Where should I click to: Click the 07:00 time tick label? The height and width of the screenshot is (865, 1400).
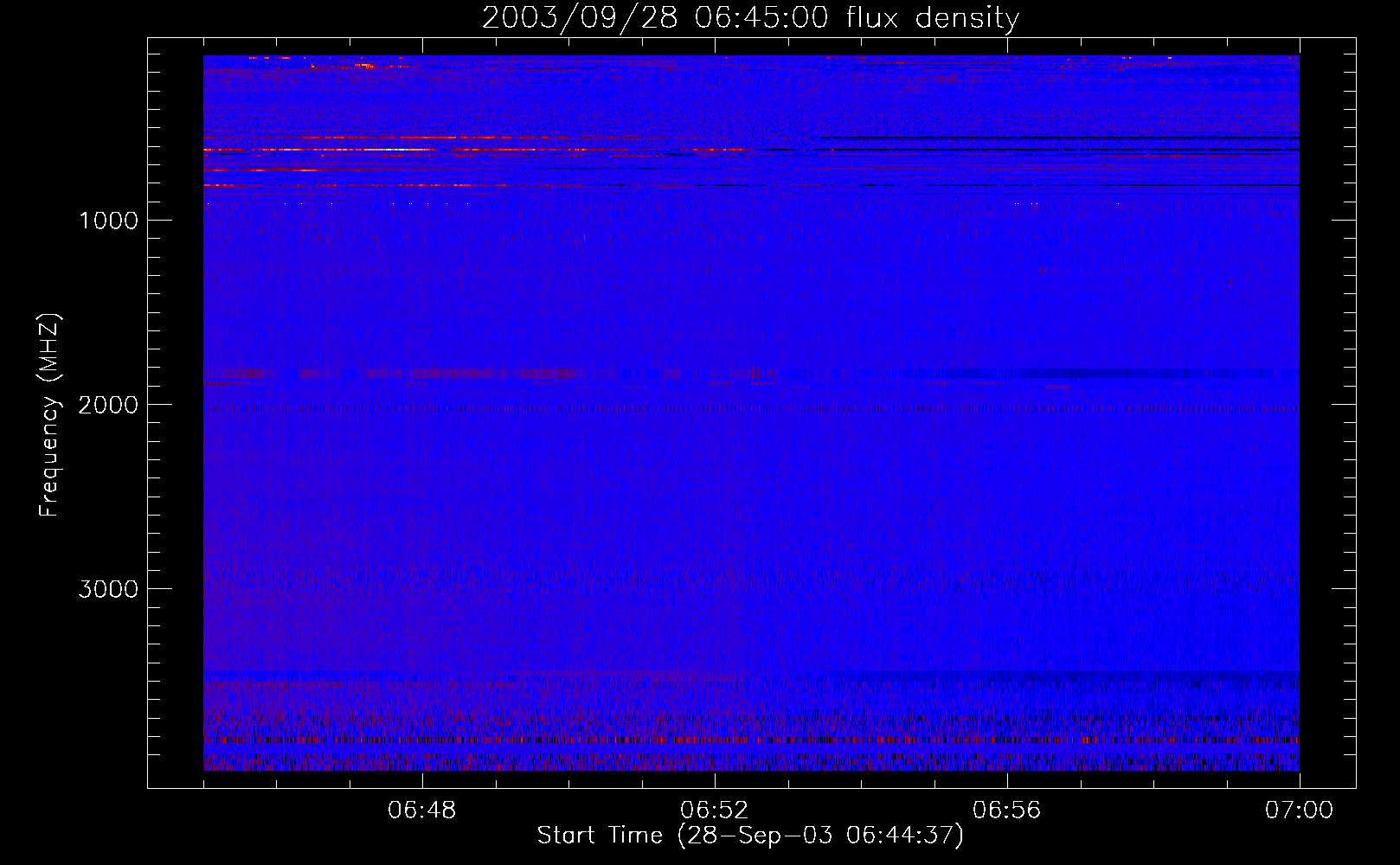coord(1299,811)
